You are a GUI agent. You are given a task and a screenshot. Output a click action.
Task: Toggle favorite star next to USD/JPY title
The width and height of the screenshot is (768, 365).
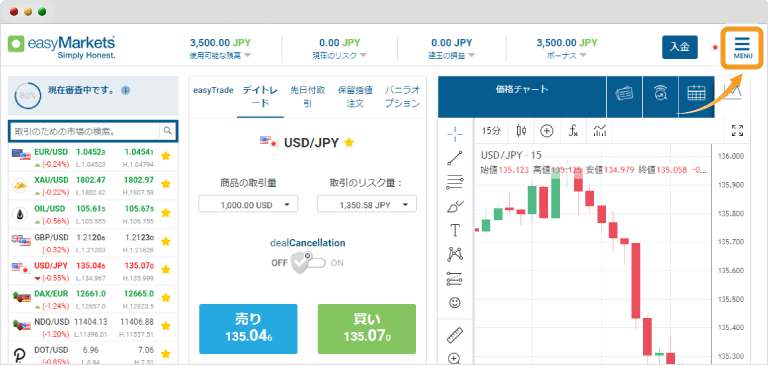(349, 143)
